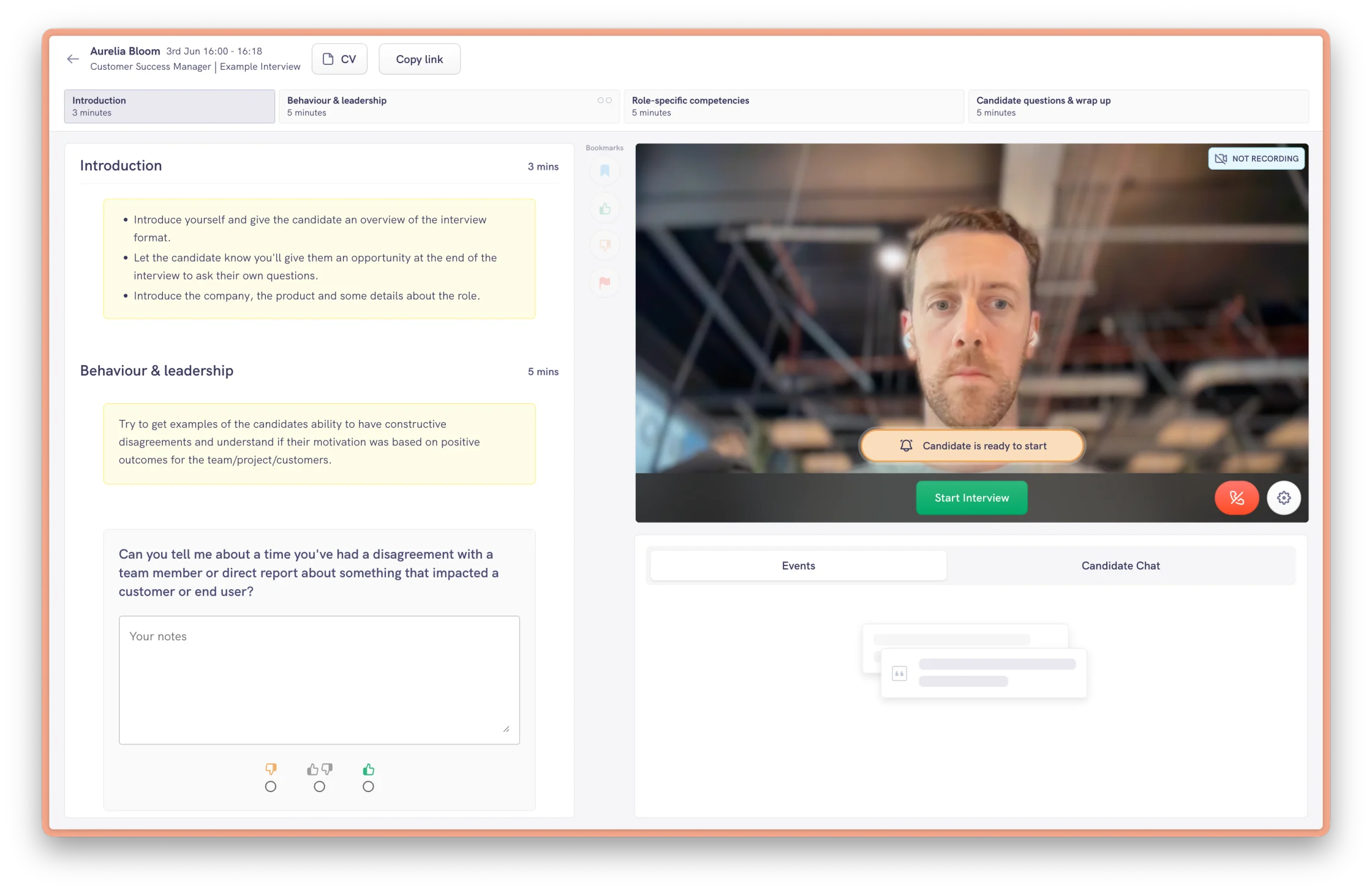Click progress circles on Behaviour & leadership tab
Screen dimensions: 1372x892
point(605,100)
